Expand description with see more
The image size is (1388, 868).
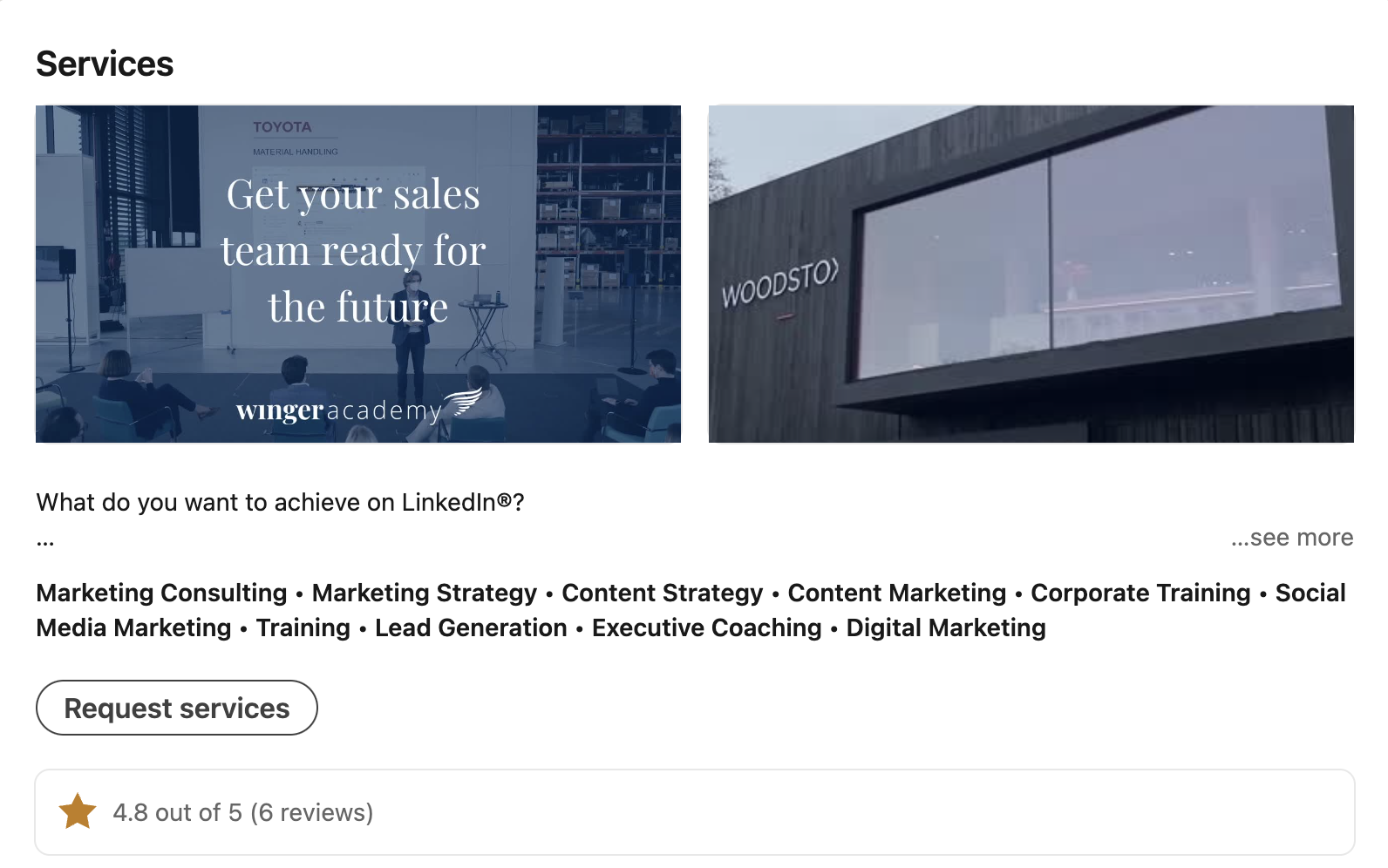1291,538
